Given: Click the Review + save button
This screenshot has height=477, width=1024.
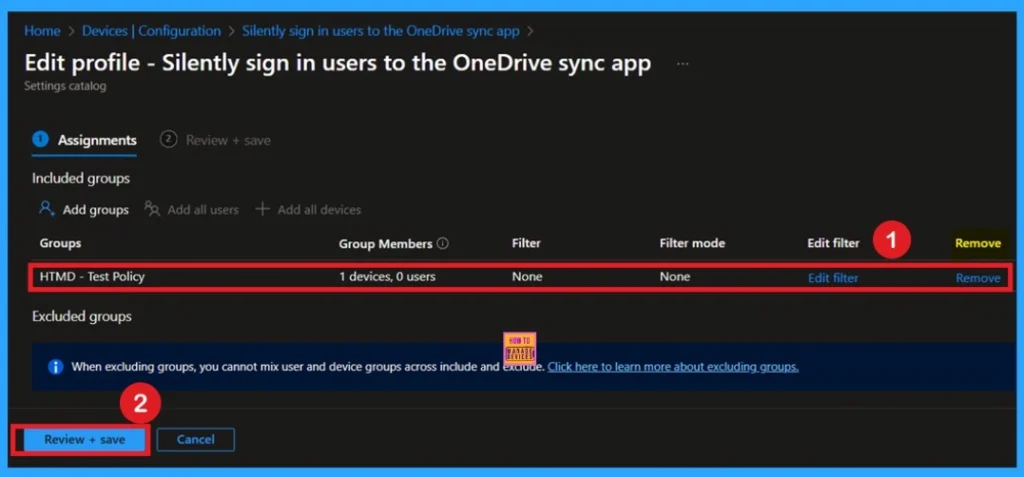Looking at the screenshot, I should [x=84, y=440].
